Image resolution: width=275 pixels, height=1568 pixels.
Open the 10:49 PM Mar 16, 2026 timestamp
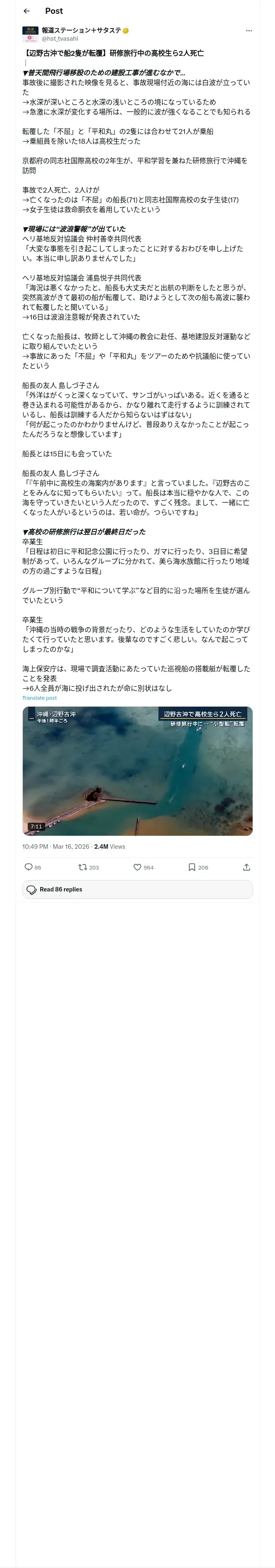pos(55,846)
